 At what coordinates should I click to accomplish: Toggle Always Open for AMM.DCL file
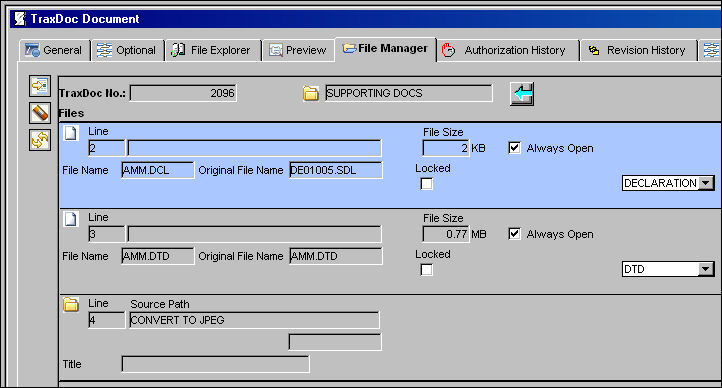tap(514, 148)
